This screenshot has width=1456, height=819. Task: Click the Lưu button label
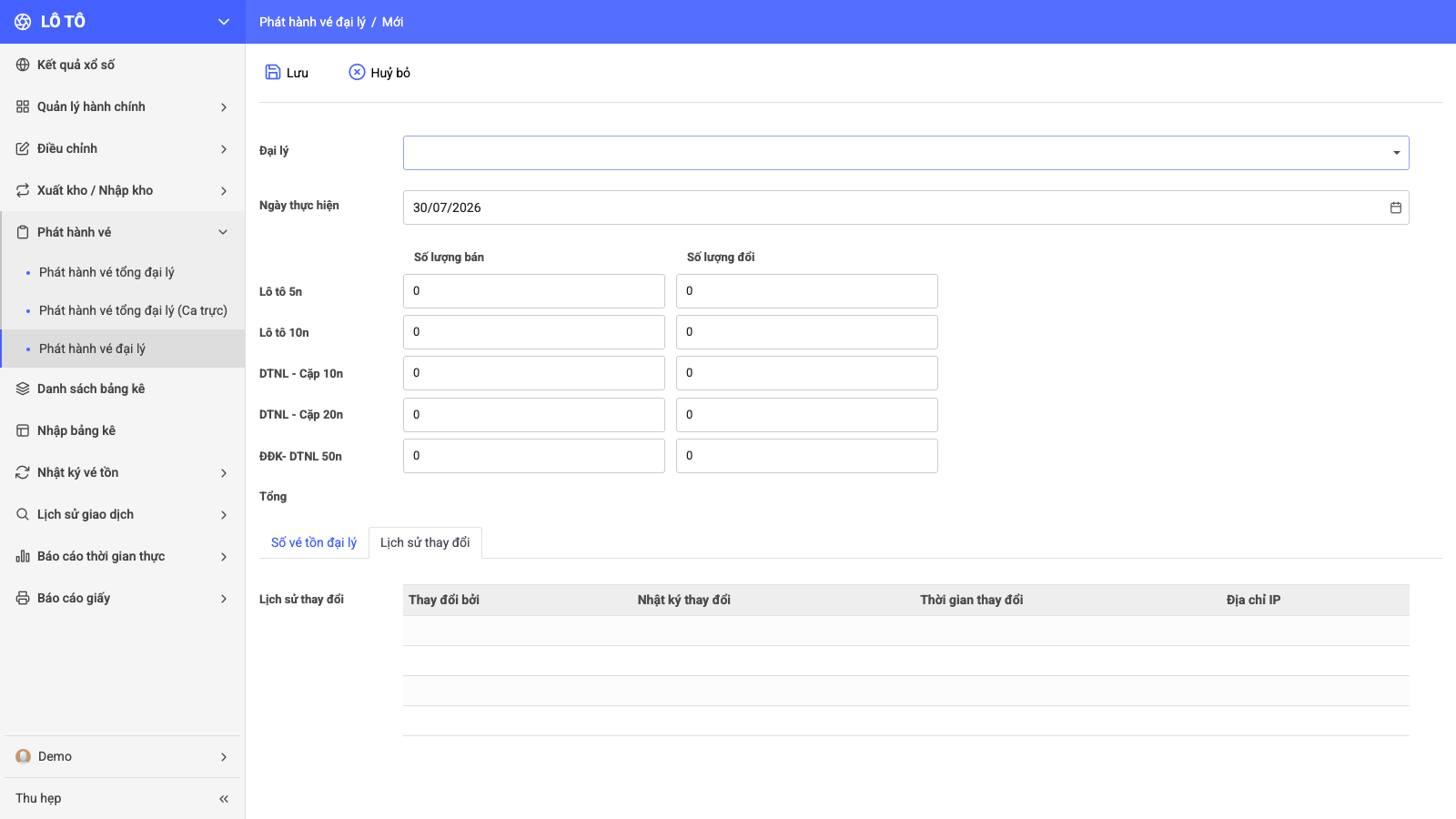(298, 73)
